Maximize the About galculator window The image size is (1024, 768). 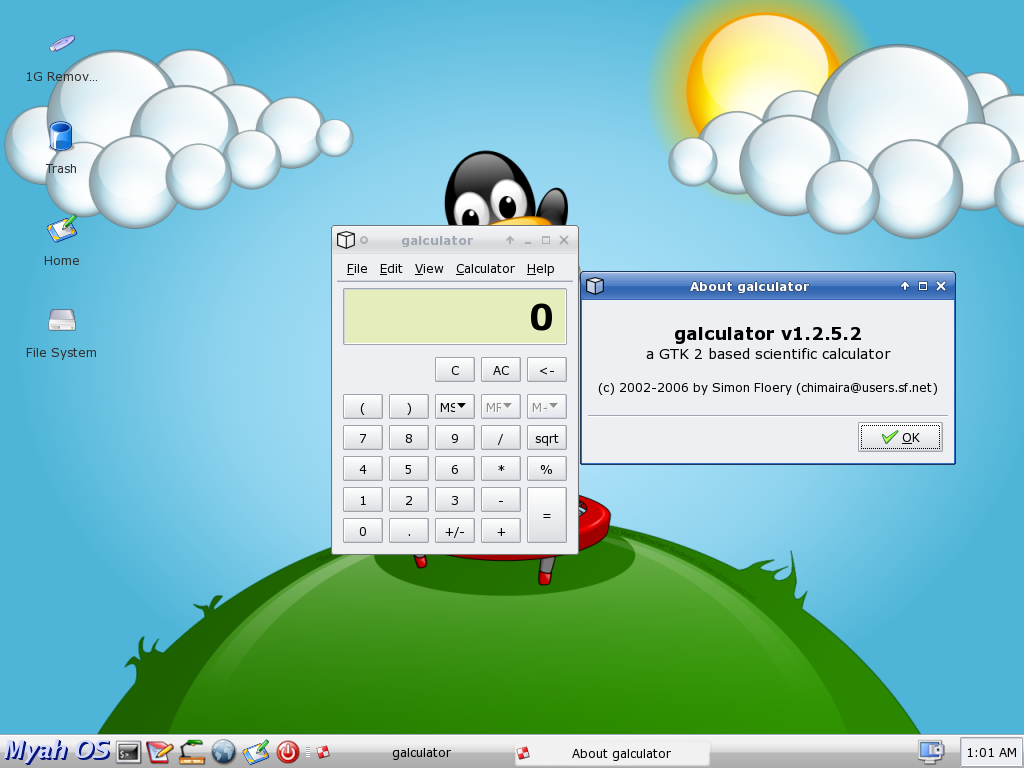coord(923,286)
